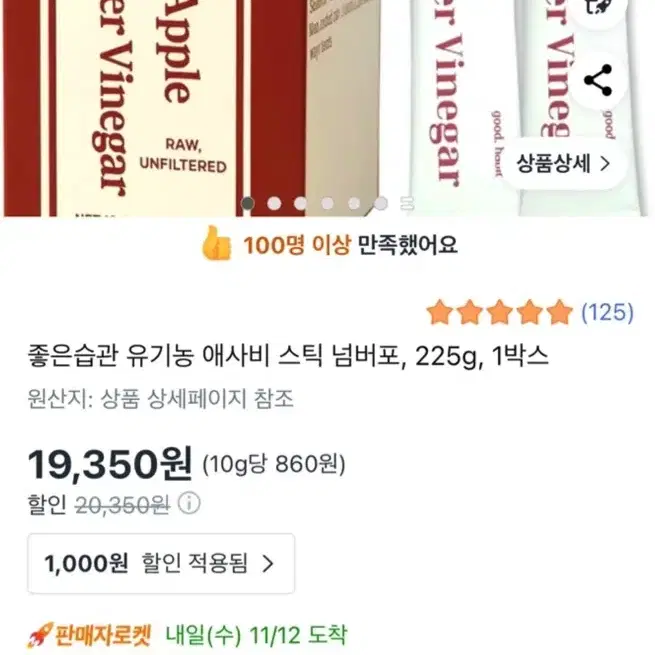Expand 1,000원 할인 적용됨 chevron

(268, 564)
